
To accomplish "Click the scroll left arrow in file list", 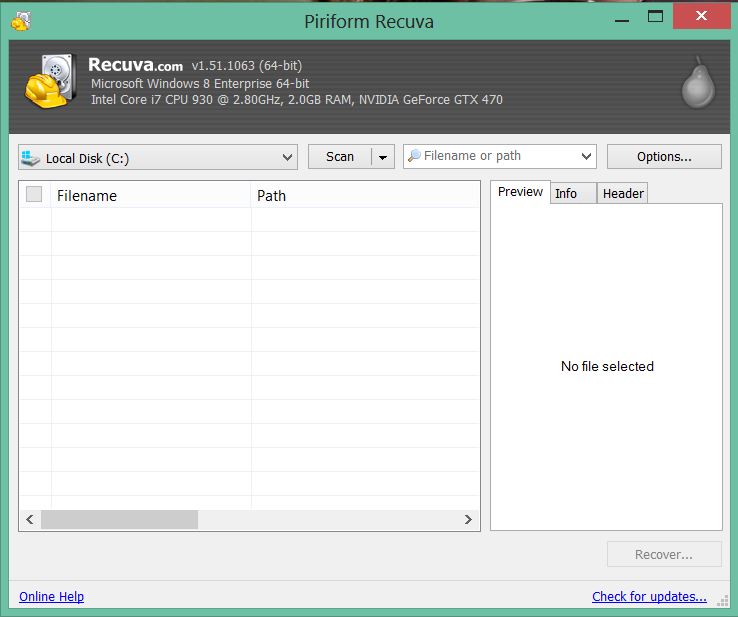I will click(30, 520).
